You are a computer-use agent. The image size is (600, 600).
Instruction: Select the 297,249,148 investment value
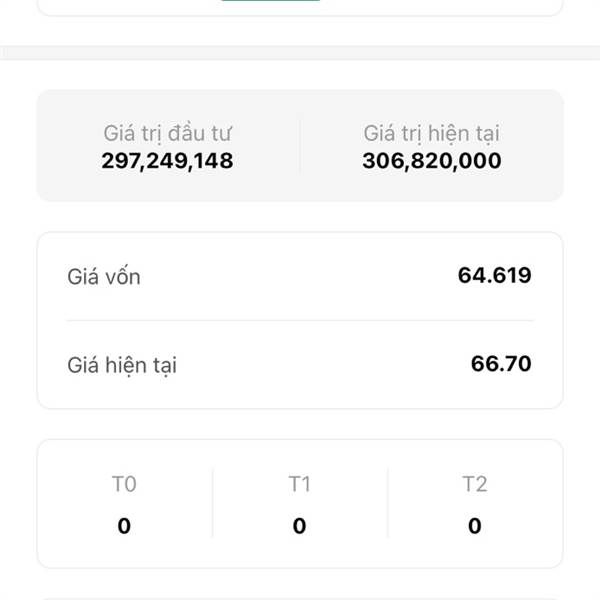pyautogui.click(x=167, y=161)
